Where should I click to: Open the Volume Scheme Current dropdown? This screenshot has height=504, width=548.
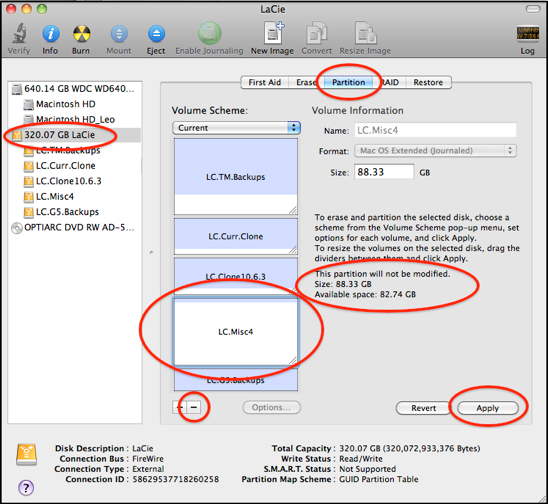click(x=236, y=128)
